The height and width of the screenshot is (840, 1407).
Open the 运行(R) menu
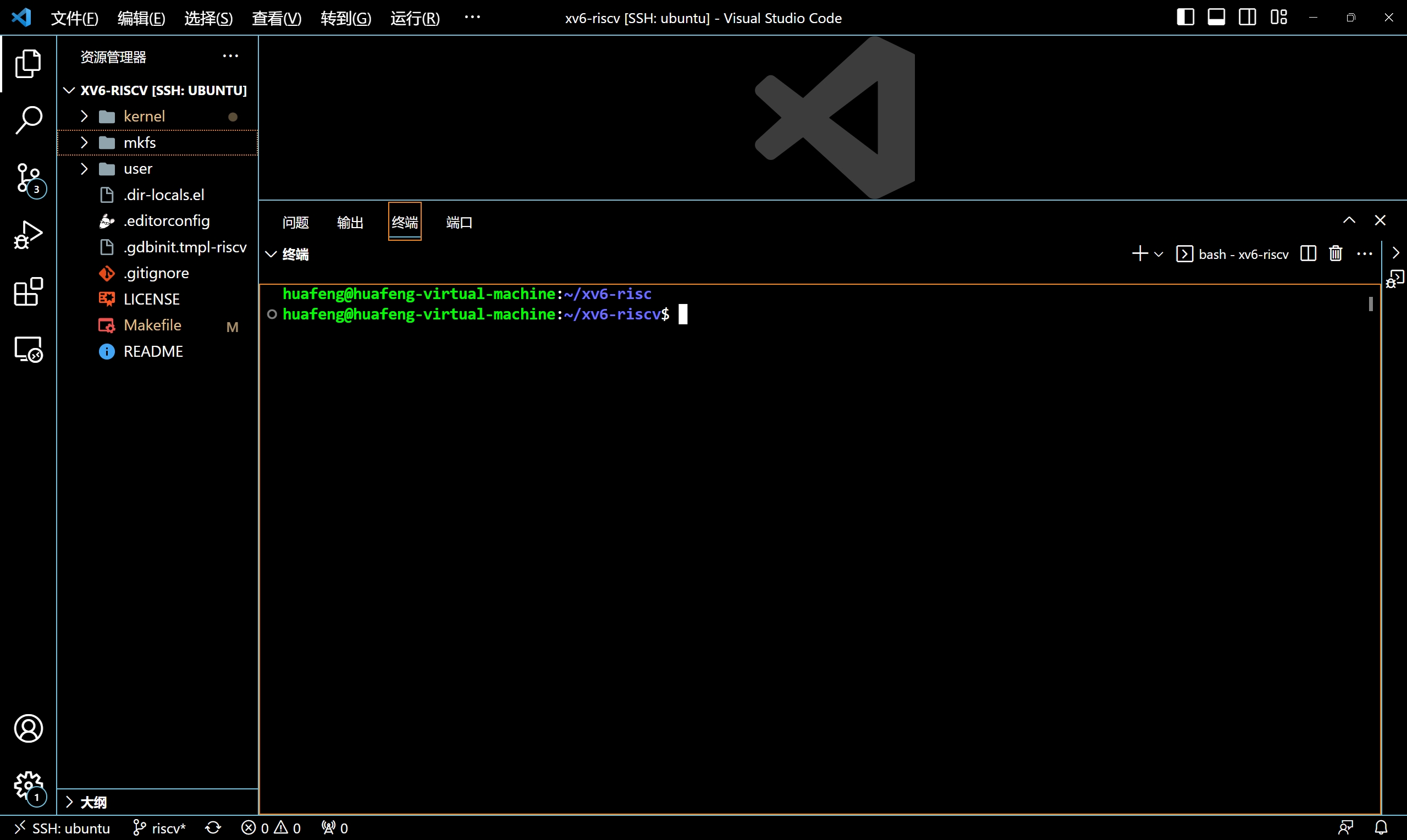pyautogui.click(x=415, y=18)
